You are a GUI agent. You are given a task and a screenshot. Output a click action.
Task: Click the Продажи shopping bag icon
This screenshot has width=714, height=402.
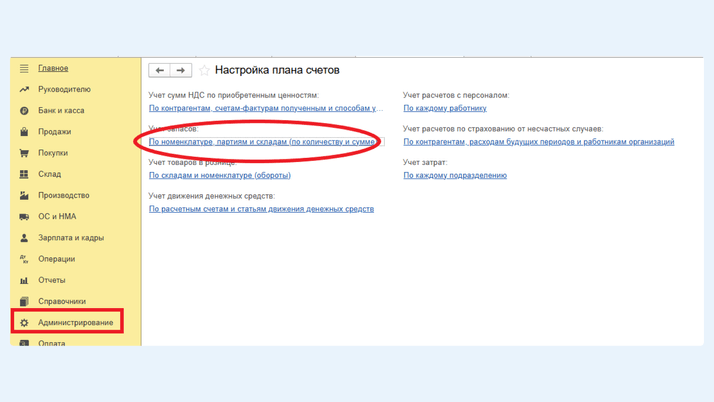click(24, 132)
